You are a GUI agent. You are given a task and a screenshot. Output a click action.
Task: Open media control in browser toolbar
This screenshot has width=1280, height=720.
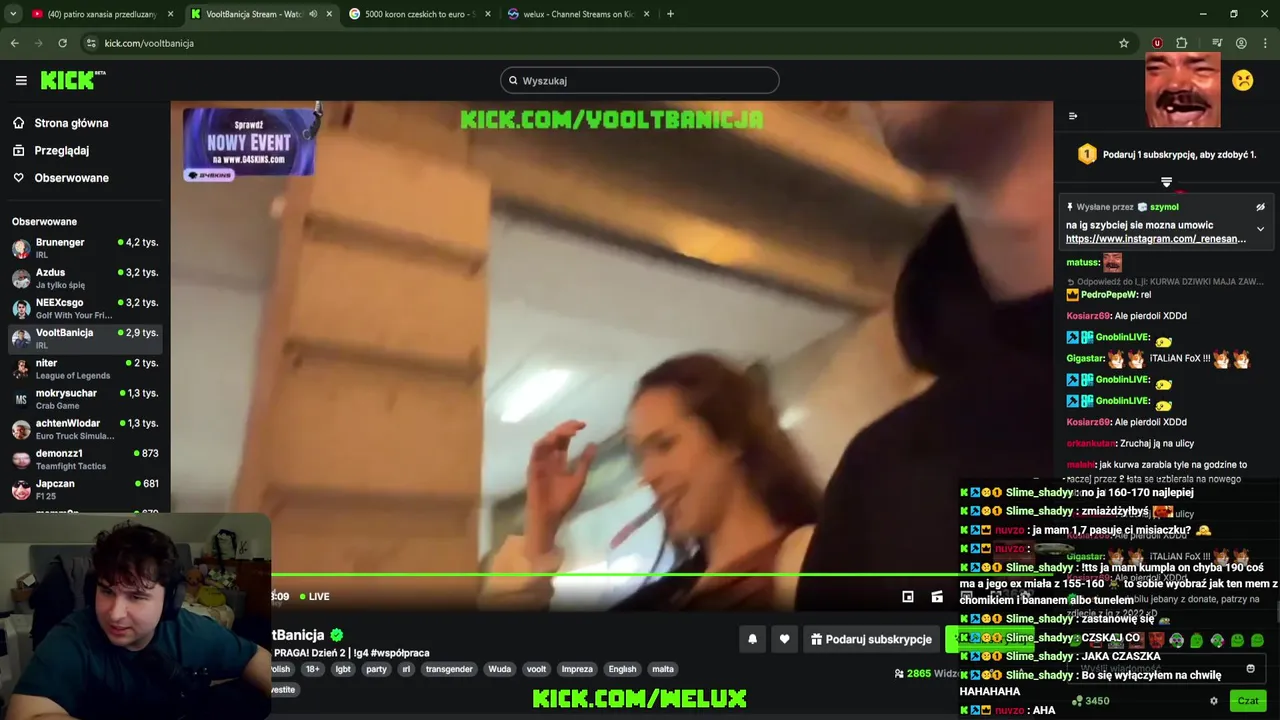click(x=1216, y=43)
